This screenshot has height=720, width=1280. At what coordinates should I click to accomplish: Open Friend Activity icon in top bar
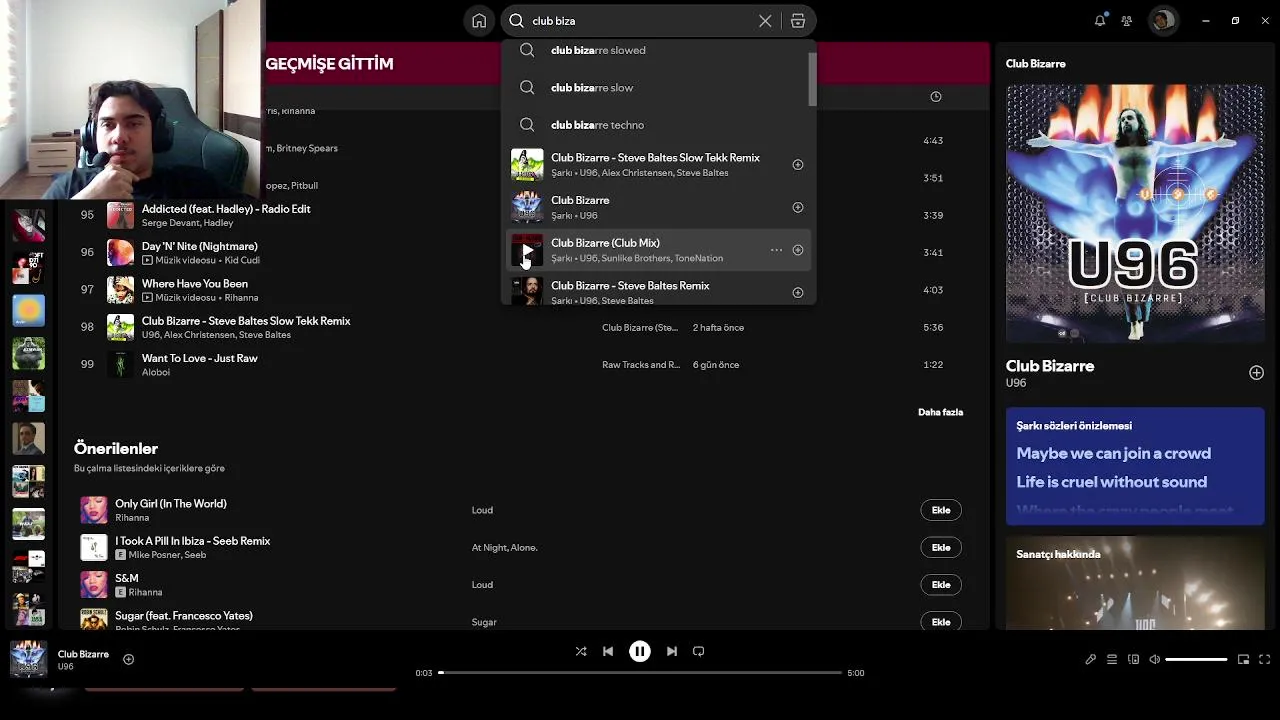(1127, 21)
